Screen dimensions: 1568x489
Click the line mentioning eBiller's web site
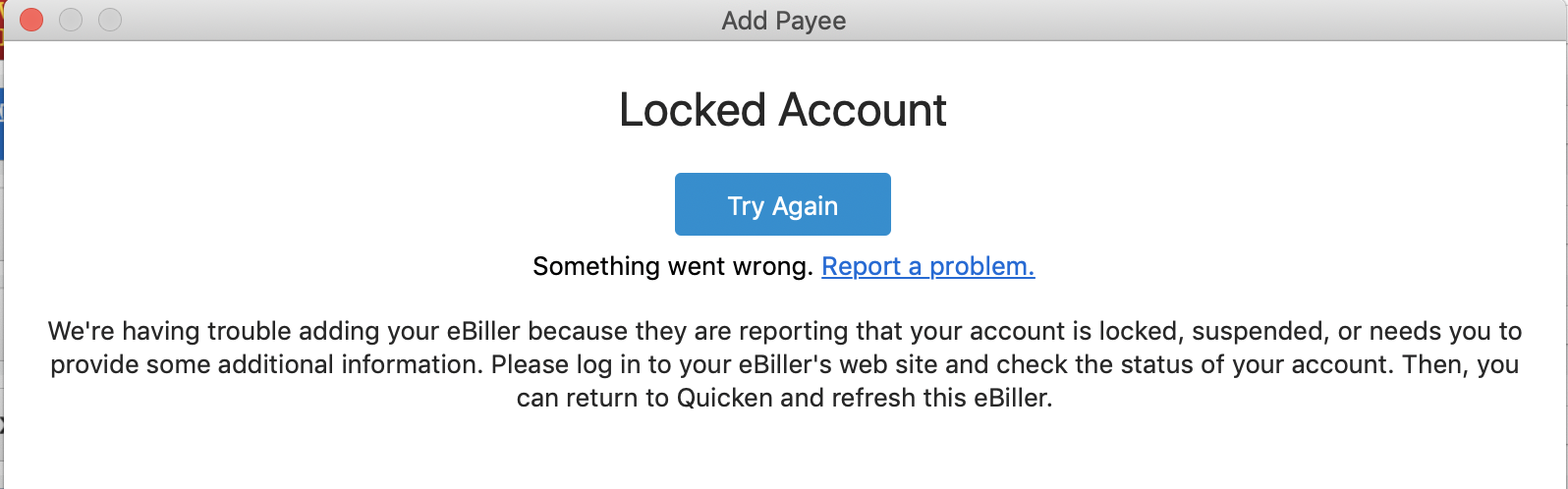[x=784, y=364]
